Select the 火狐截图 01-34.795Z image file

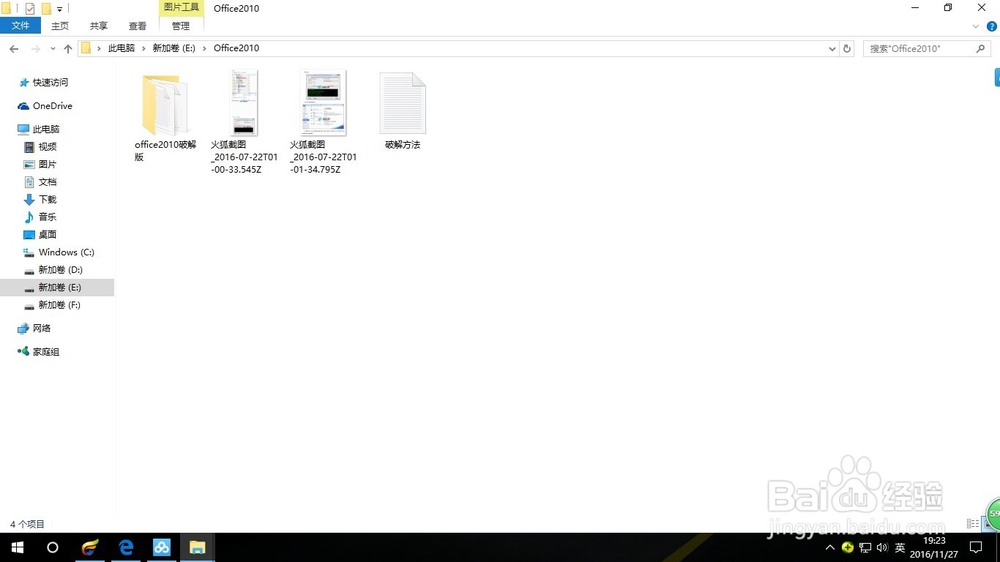click(x=323, y=122)
